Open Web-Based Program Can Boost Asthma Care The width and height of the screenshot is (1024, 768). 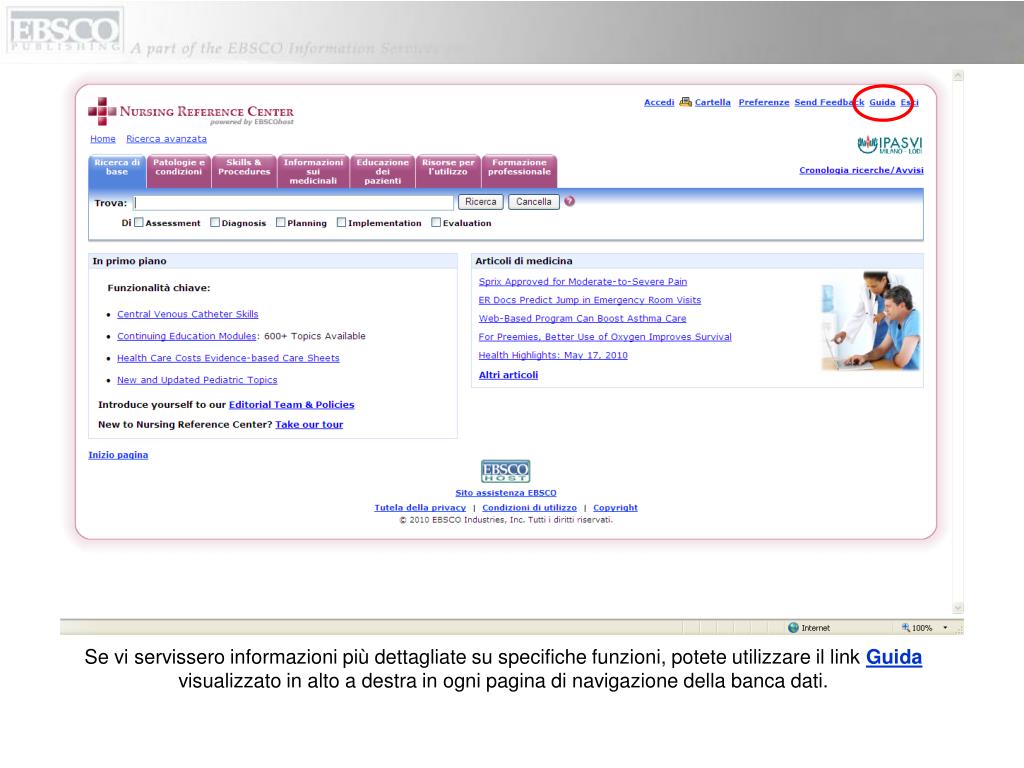coord(583,319)
